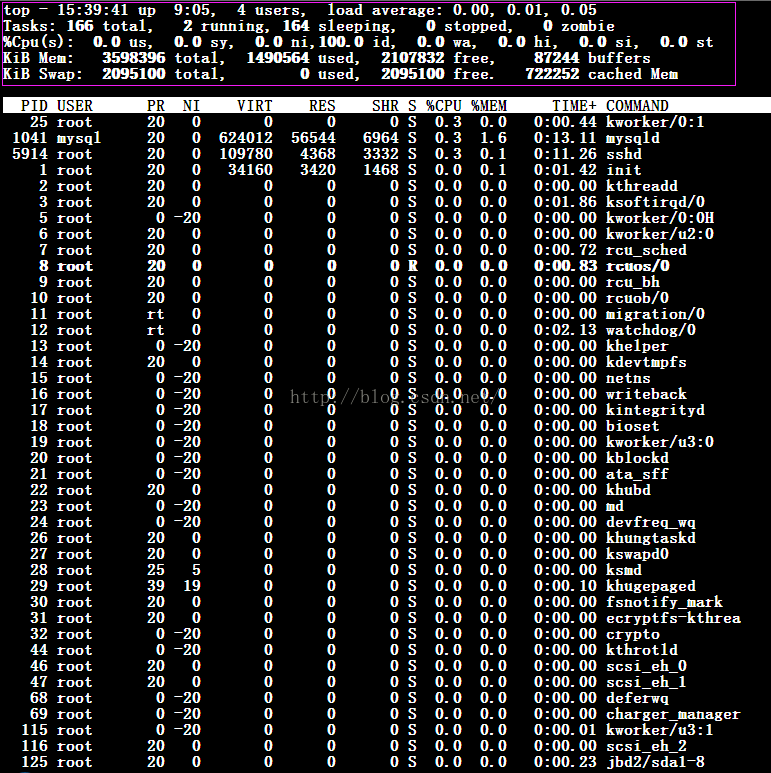This screenshot has height=773, width=771.
Task: Click the USER column header
Action: point(74,105)
